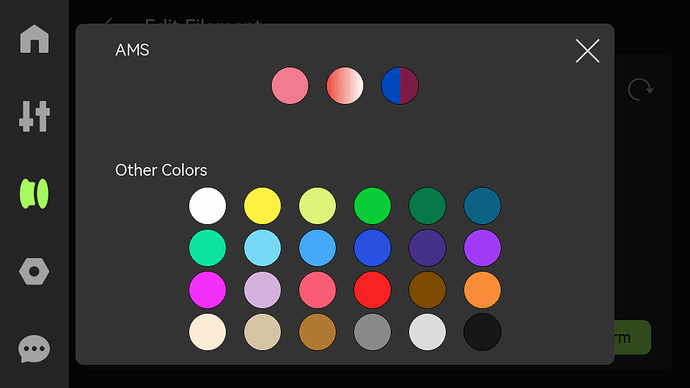Select the black swatch
This screenshot has height=388, width=690.
tap(482, 332)
